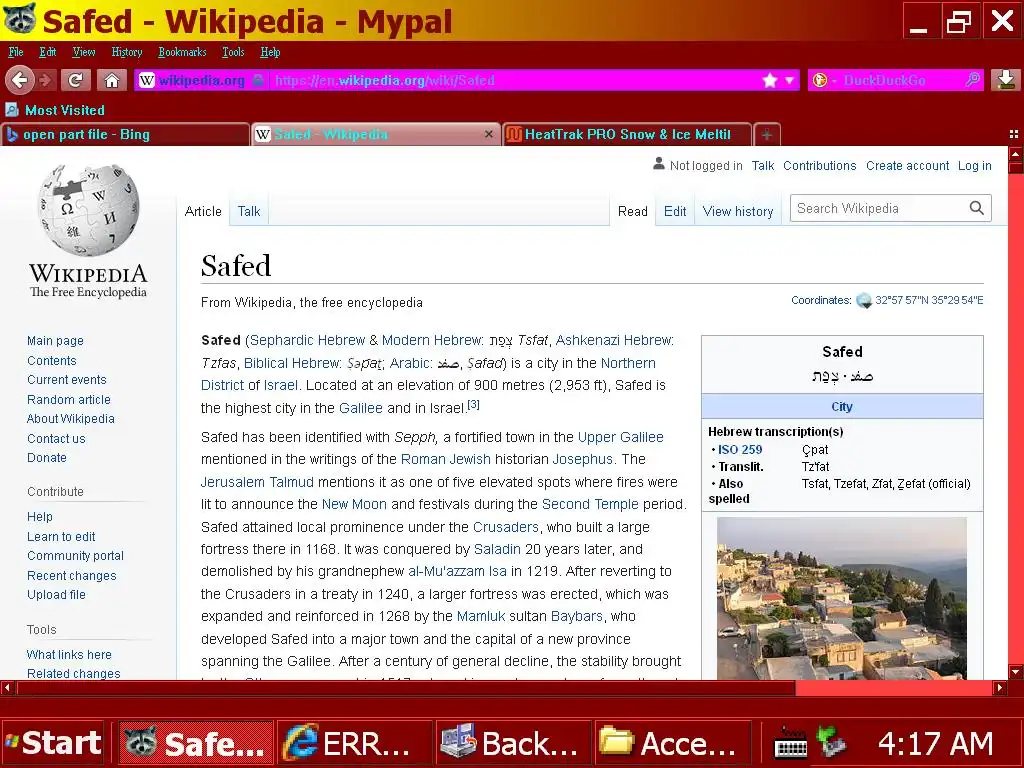Click the Not logged in user icon
1024x768 pixels.
(658, 165)
